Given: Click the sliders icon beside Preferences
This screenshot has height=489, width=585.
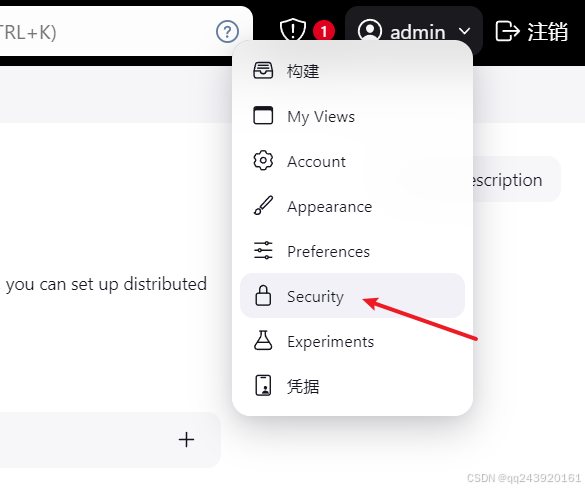Looking at the screenshot, I should [x=263, y=251].
